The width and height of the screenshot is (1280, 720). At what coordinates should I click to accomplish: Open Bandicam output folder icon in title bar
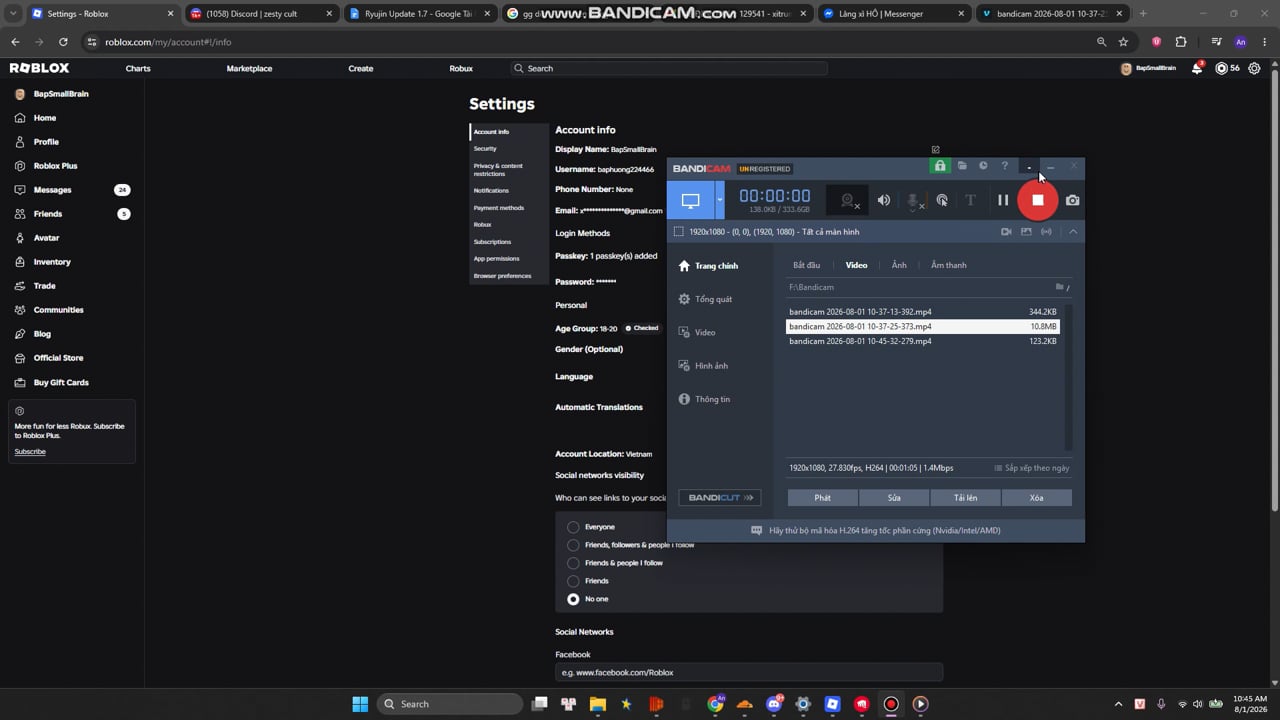point(962,166)
